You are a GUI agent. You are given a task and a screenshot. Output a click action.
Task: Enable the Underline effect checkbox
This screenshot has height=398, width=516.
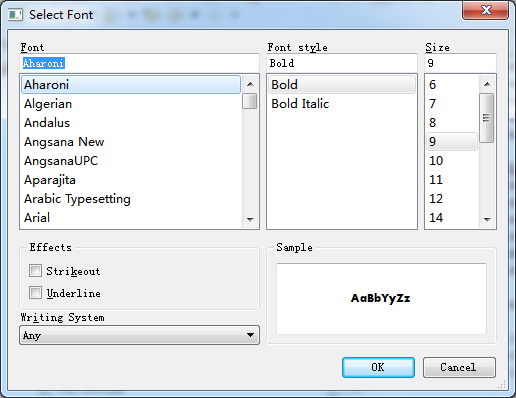coord(35,293)
